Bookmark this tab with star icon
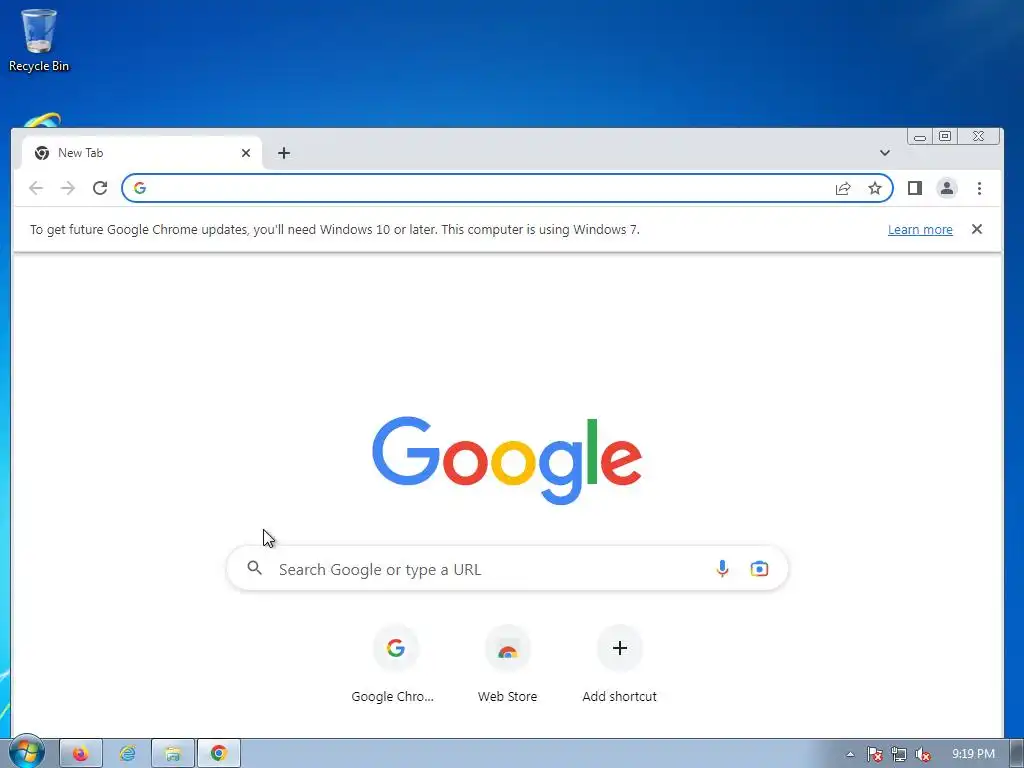1024x768 pixels. [x=874, y=188]
